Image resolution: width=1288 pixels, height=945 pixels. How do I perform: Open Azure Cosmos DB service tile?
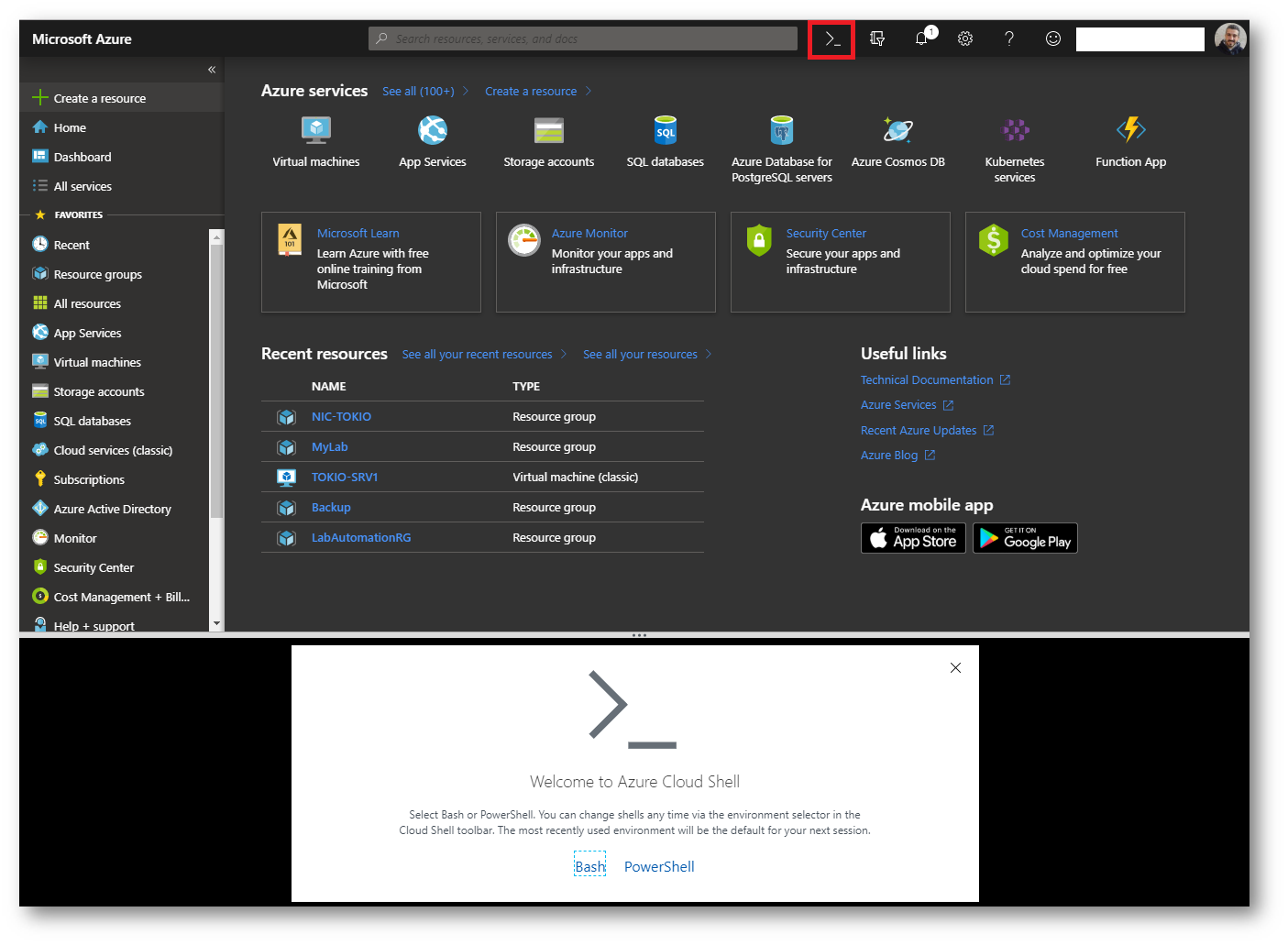click(x=898, y=142)
